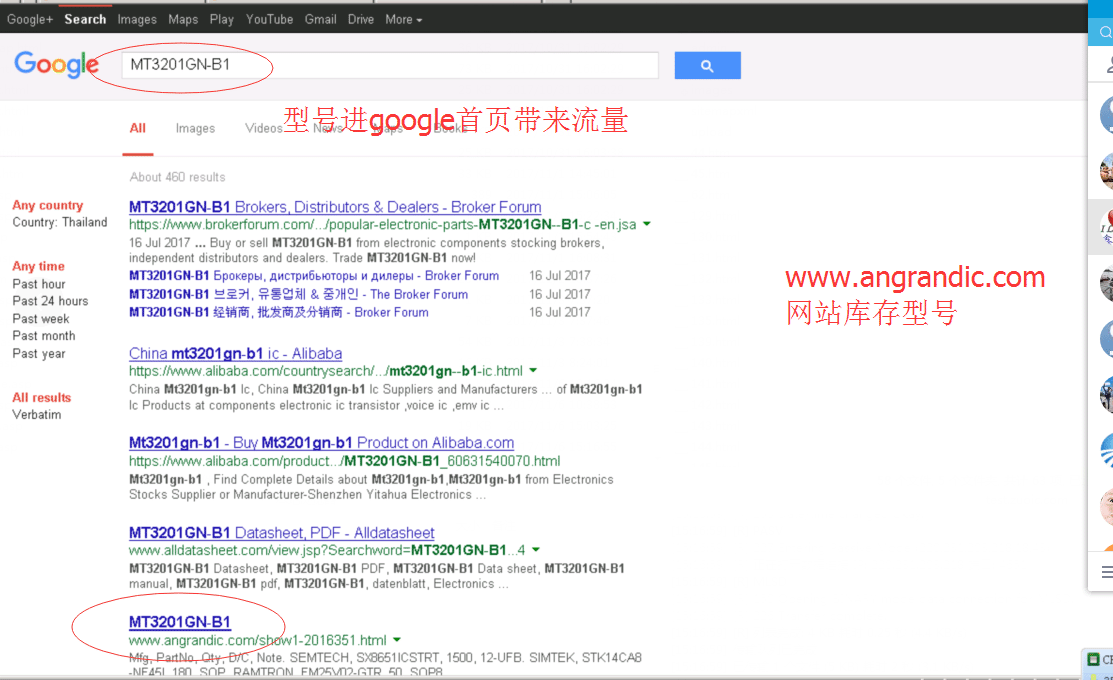Select the All results tab
The image size is (1113, 680).
click(x=138, y=128)
